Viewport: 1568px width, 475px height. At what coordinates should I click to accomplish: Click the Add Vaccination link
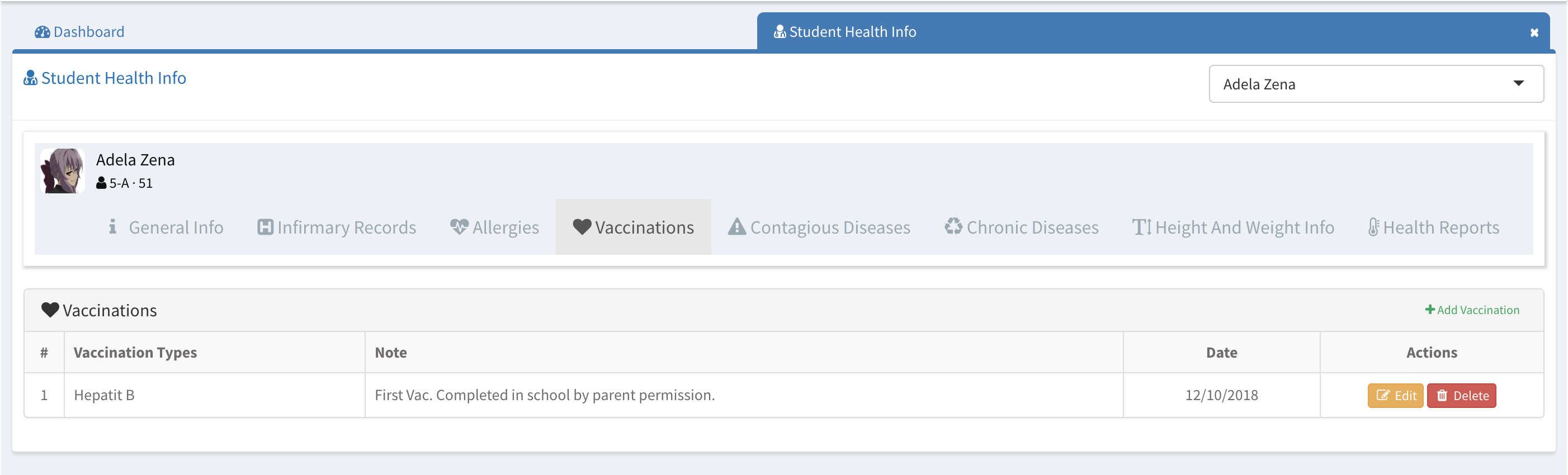pos(1472,310)
